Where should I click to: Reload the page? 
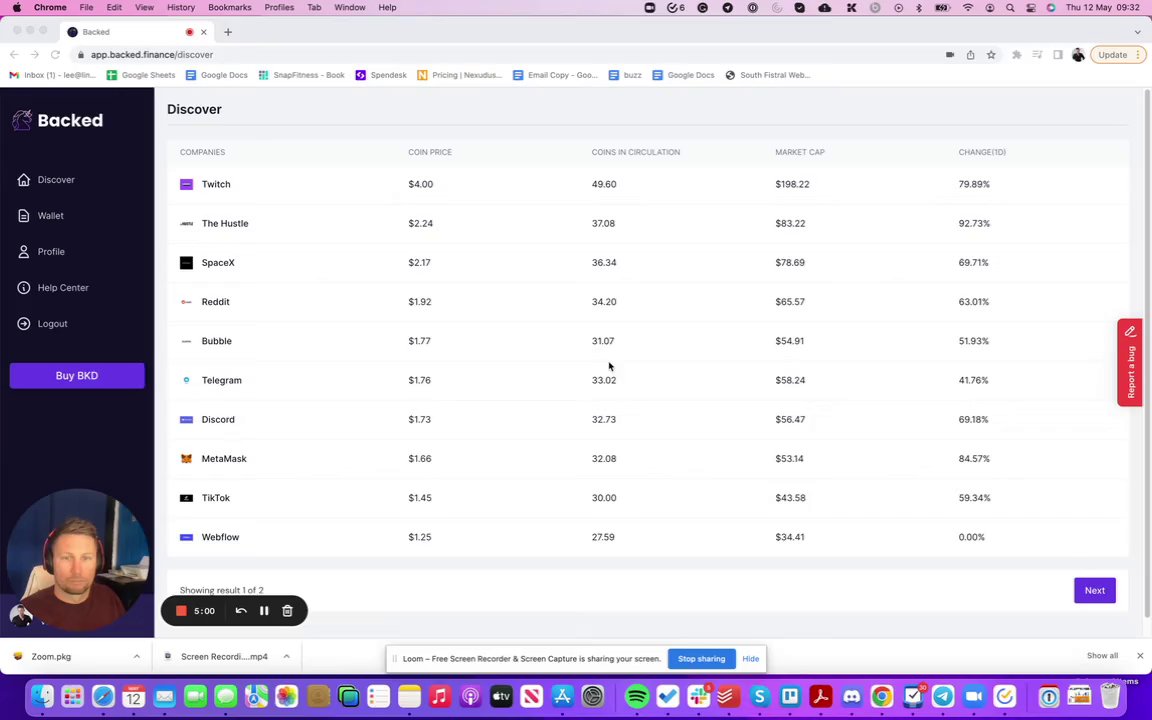55,55
